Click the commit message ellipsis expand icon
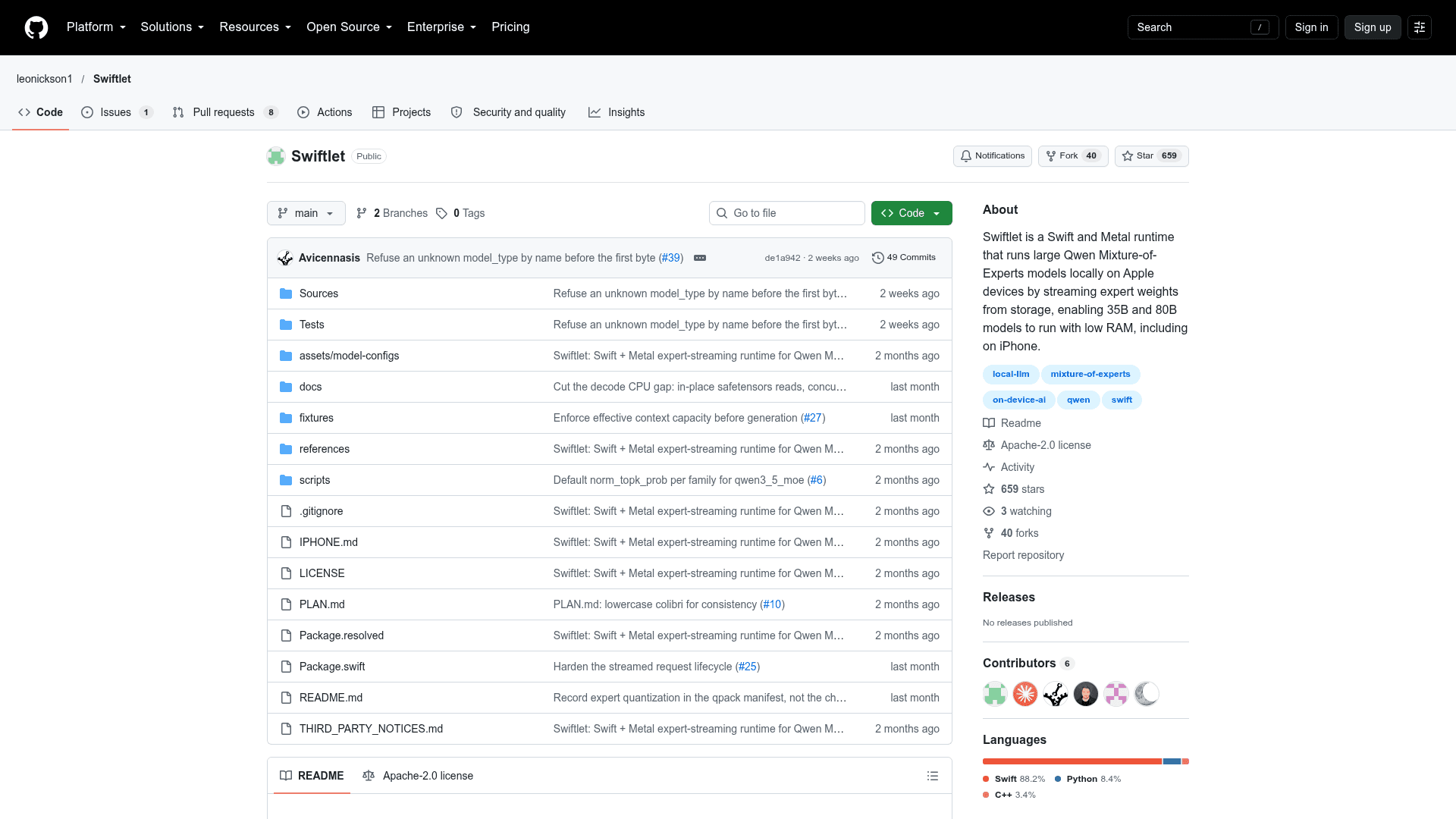 pyautogui.click(x=700, y=258)
